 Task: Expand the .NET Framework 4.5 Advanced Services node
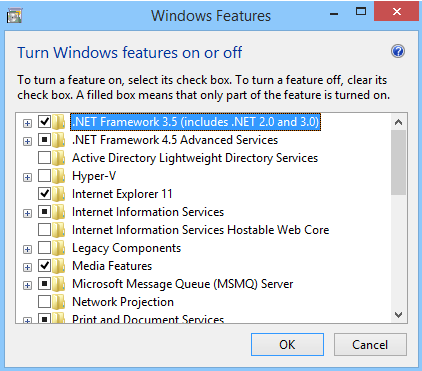coord(27,141)
